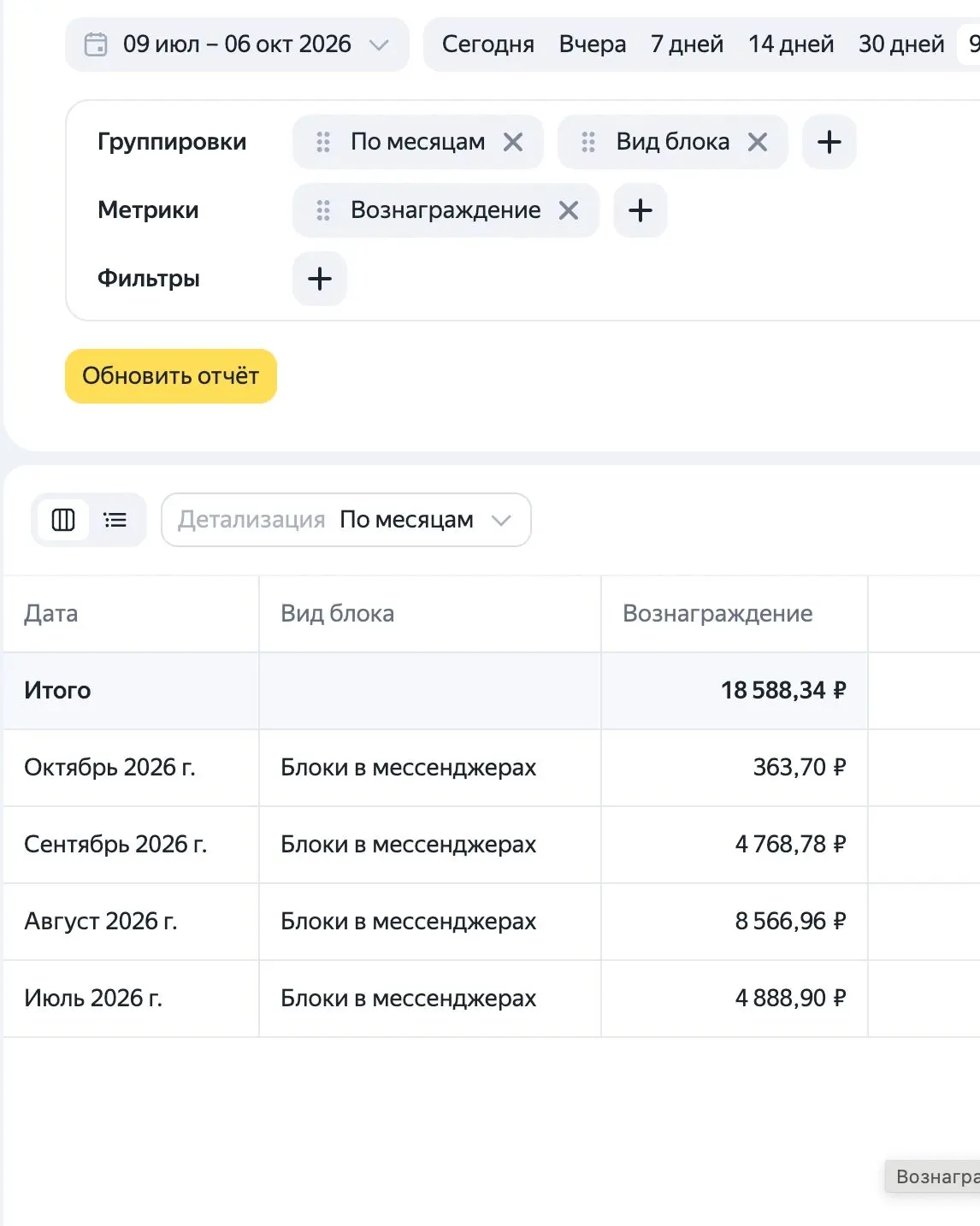Switch to the table columns view

click(63, 520)
